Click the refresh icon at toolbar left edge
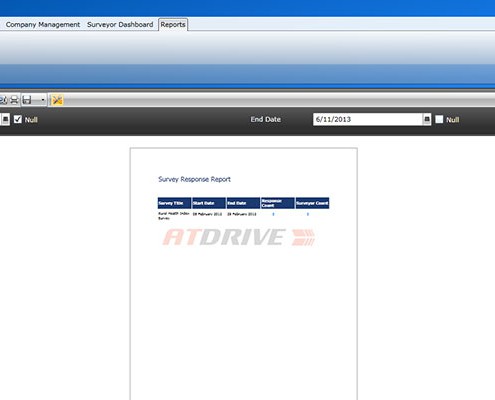 coord(3,100)
